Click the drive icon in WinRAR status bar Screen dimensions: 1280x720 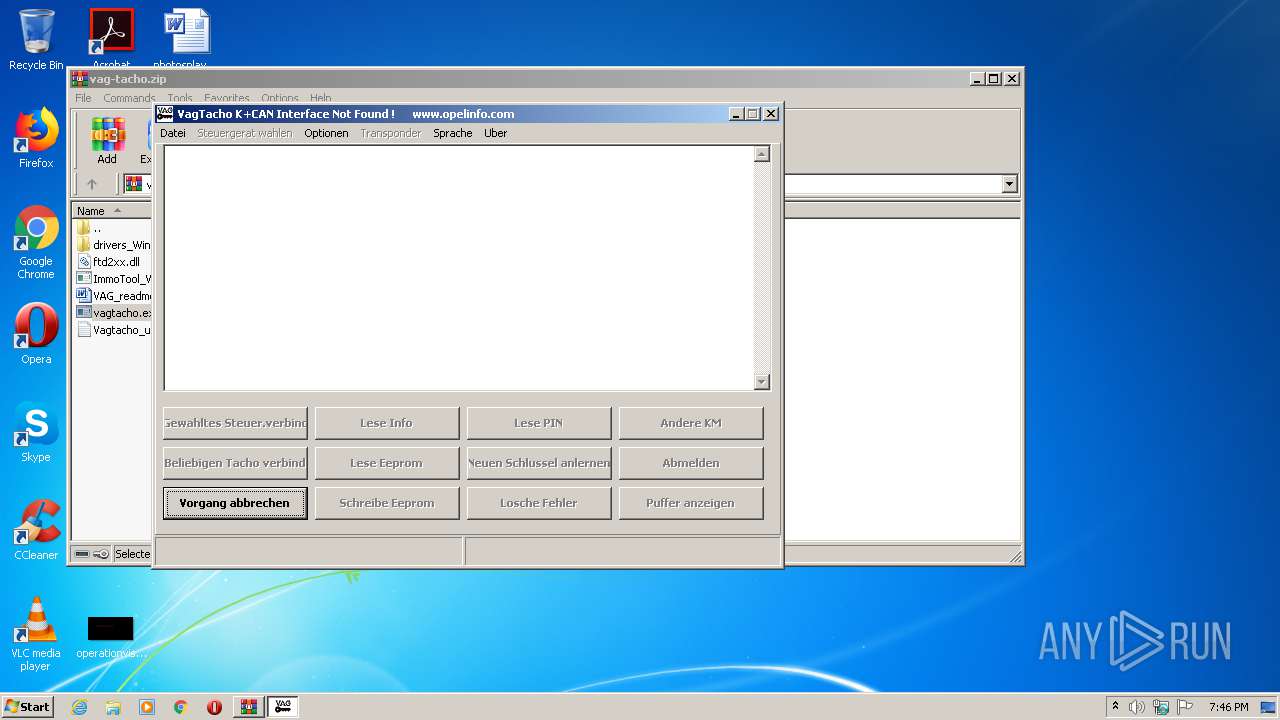(83, 554)
